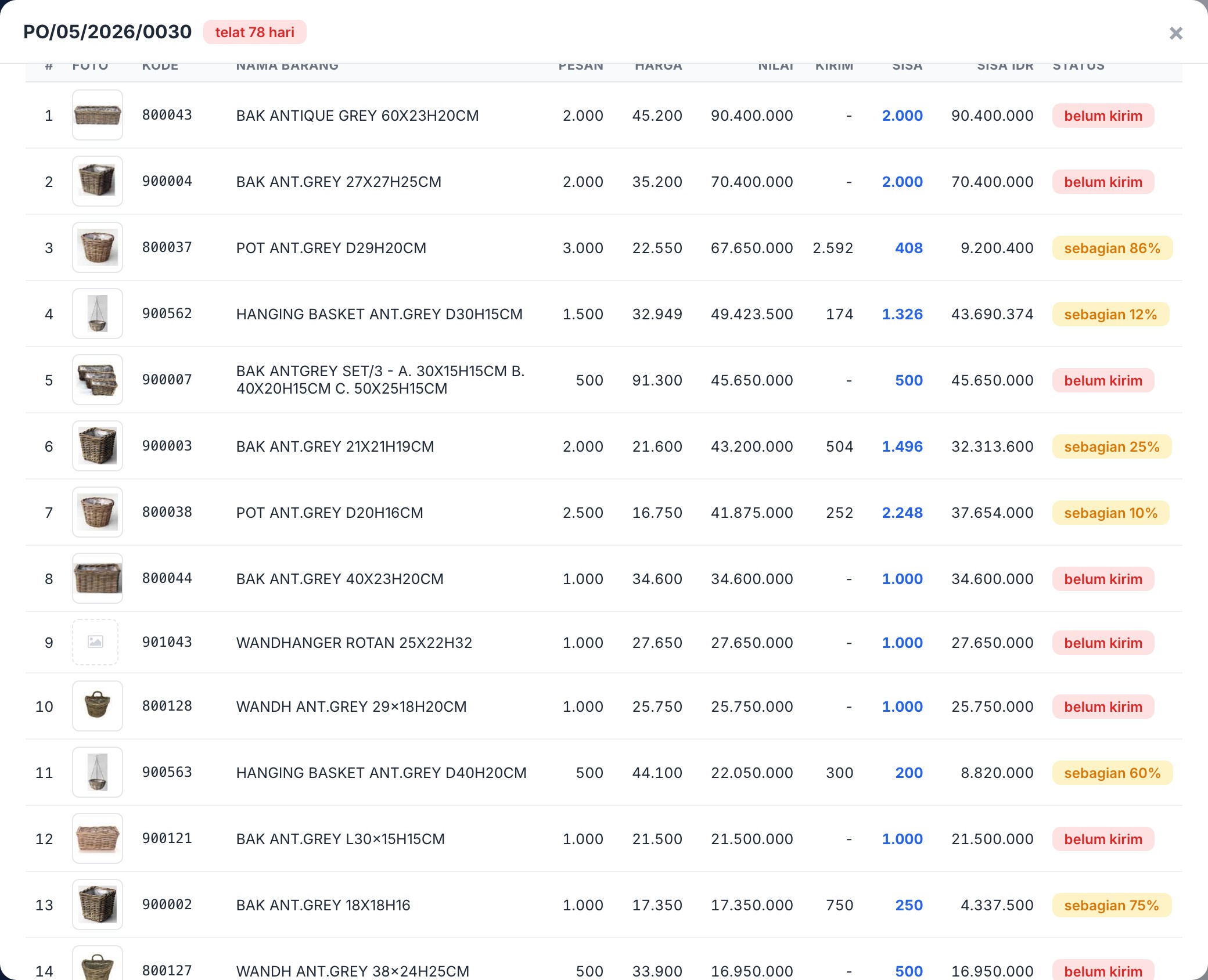Click 'belum kirim' status of code 900007

tap(1103, 380)
